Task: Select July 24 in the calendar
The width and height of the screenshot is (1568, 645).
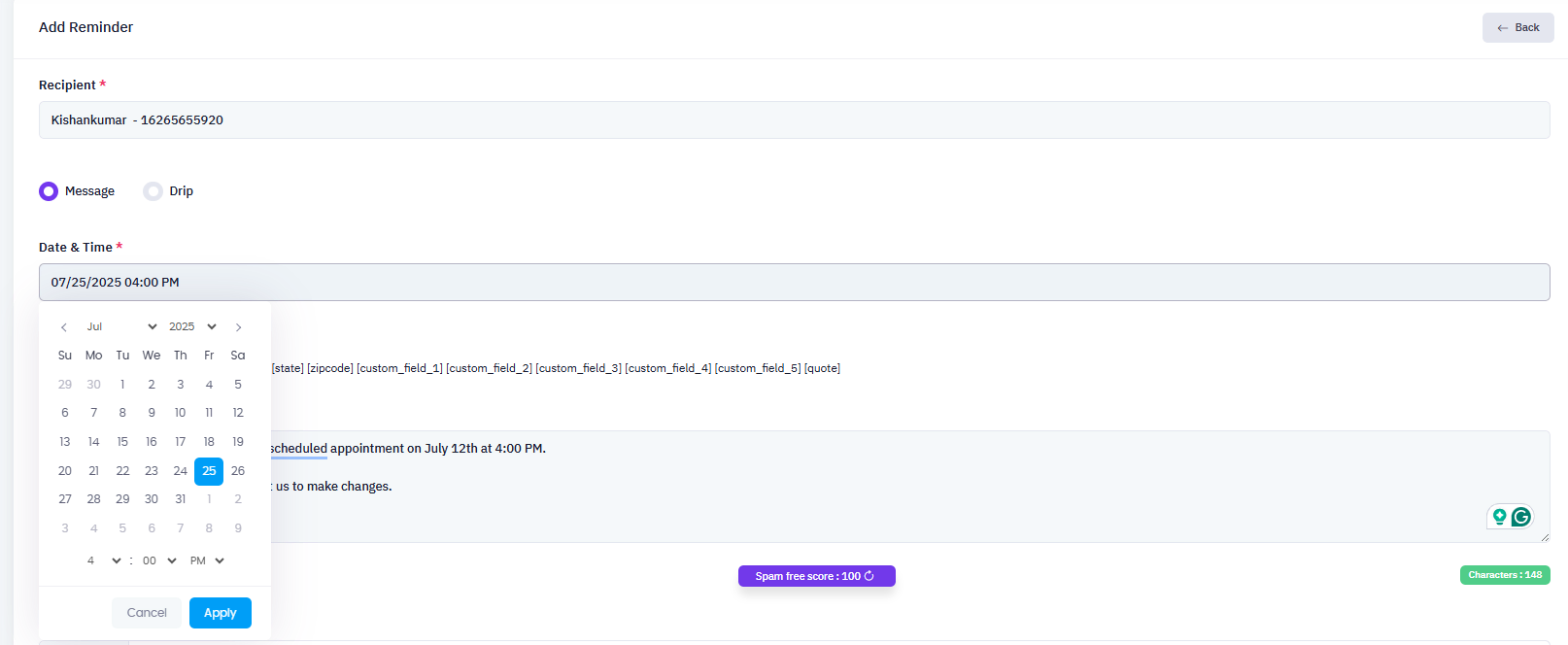Action: [180, 471]
